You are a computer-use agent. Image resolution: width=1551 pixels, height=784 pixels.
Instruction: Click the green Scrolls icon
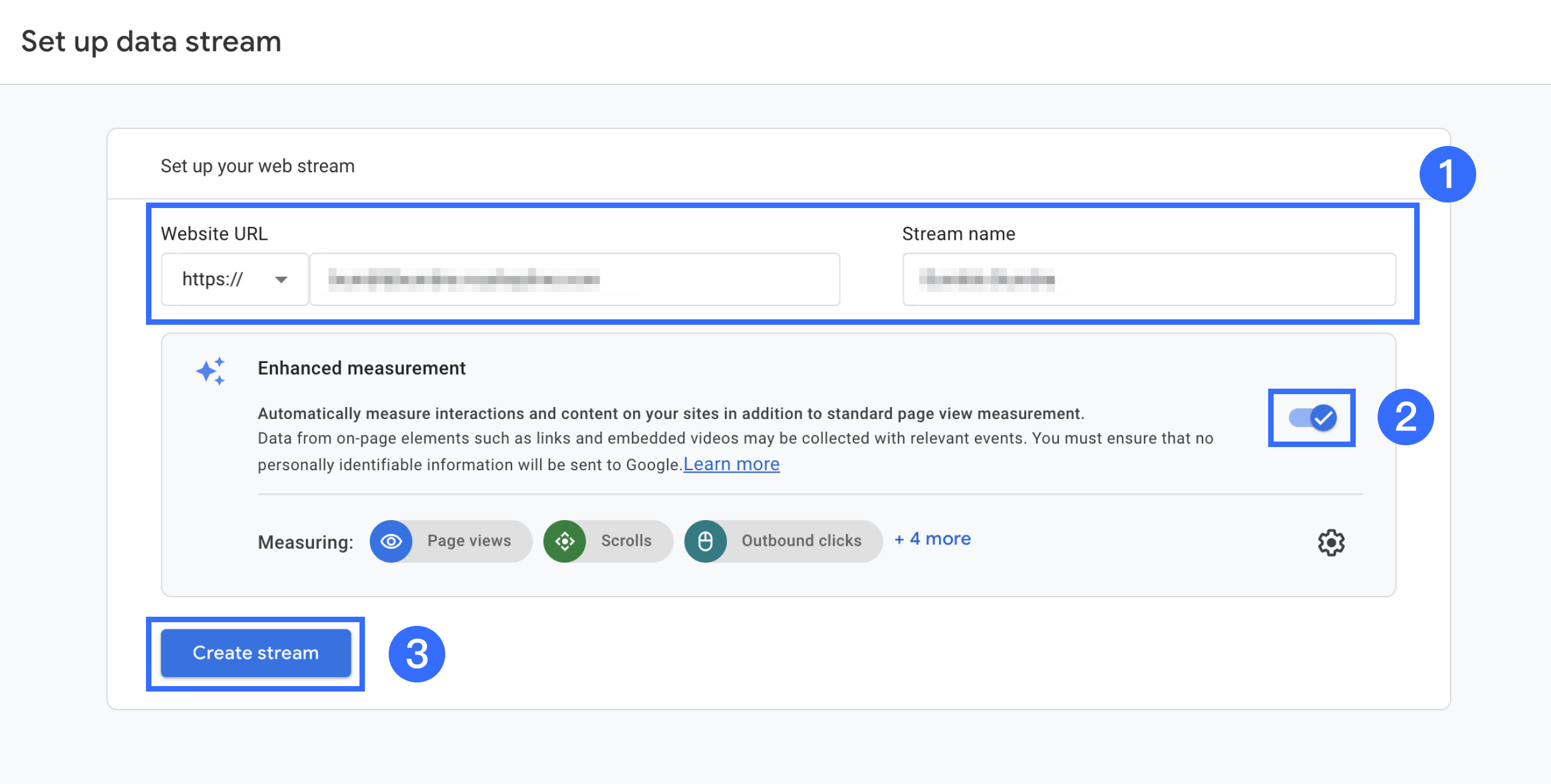coord(564,541)
